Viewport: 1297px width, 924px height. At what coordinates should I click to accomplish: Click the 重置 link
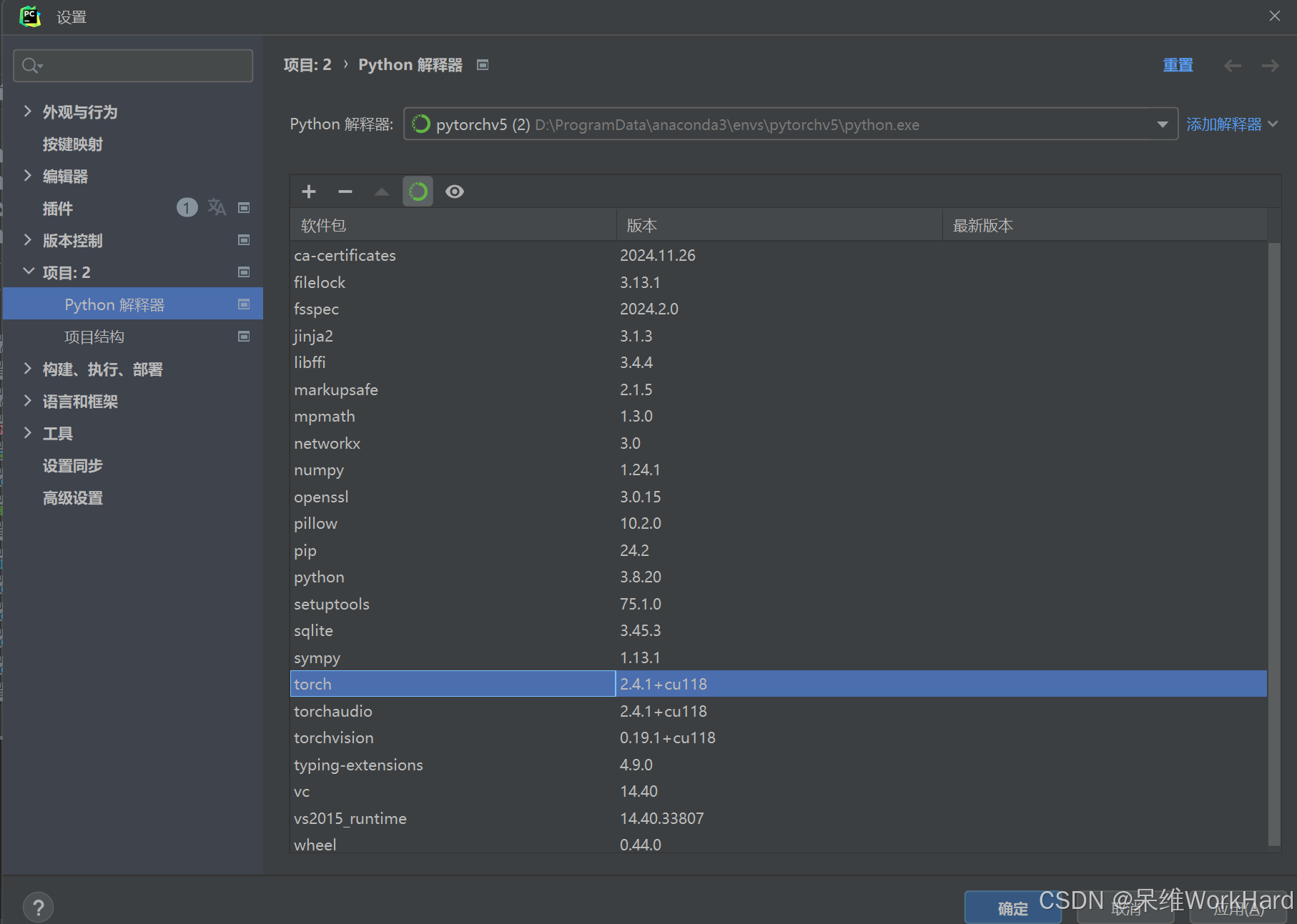coord(1178,65)
